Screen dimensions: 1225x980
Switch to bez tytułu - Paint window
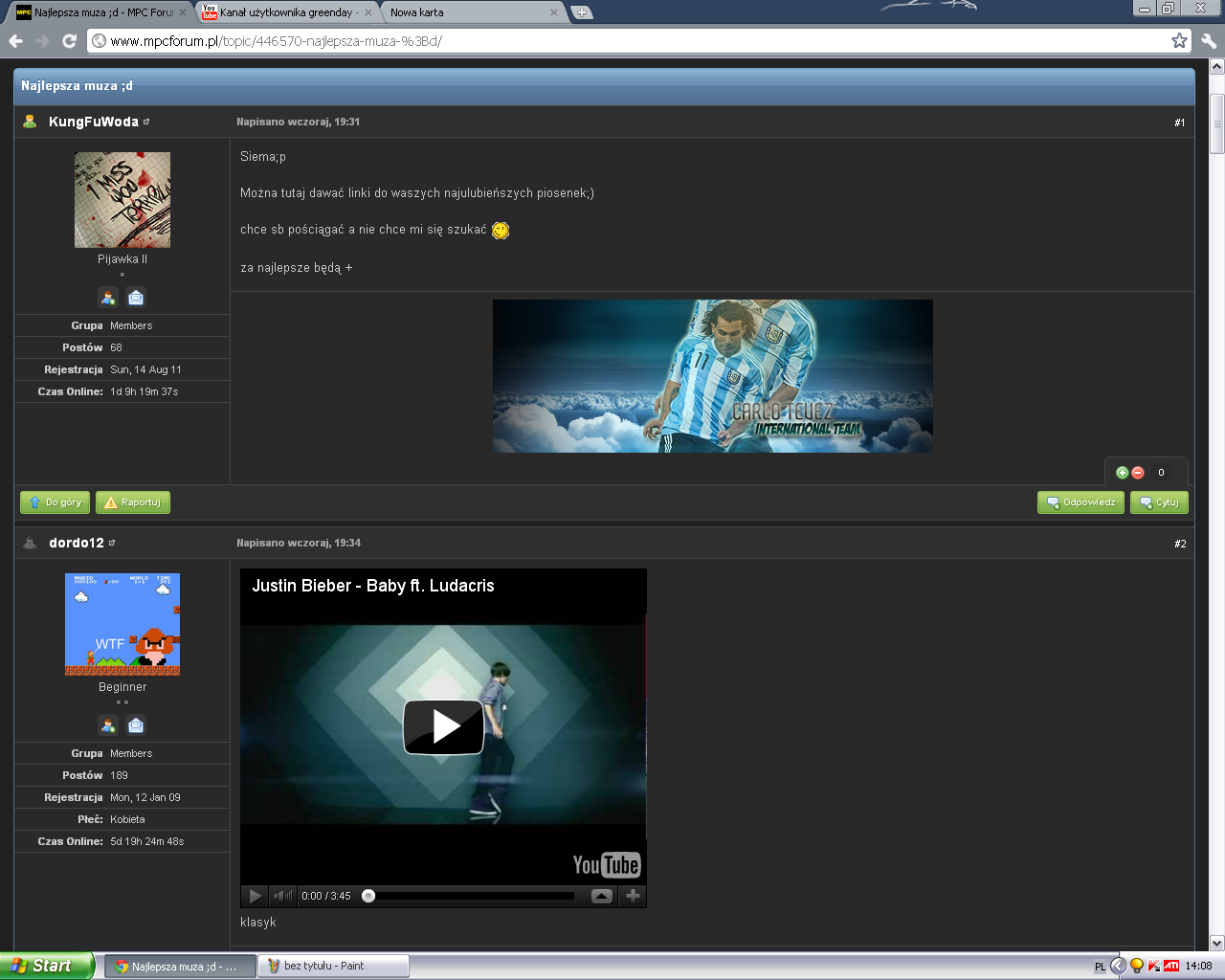click(x=333, y=967)
